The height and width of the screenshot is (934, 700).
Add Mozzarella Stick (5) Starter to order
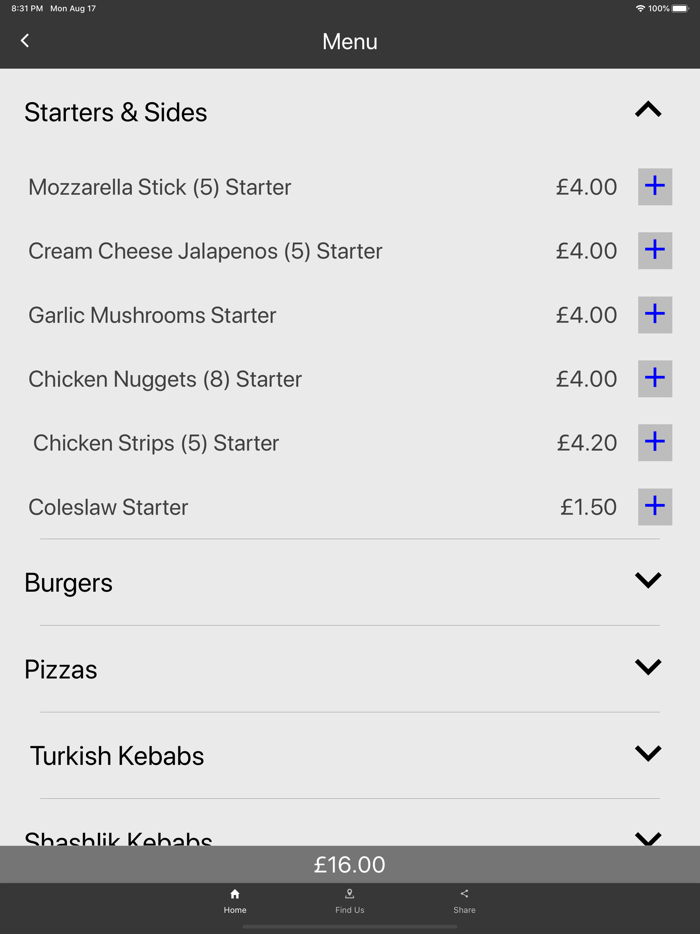point(655,186)
